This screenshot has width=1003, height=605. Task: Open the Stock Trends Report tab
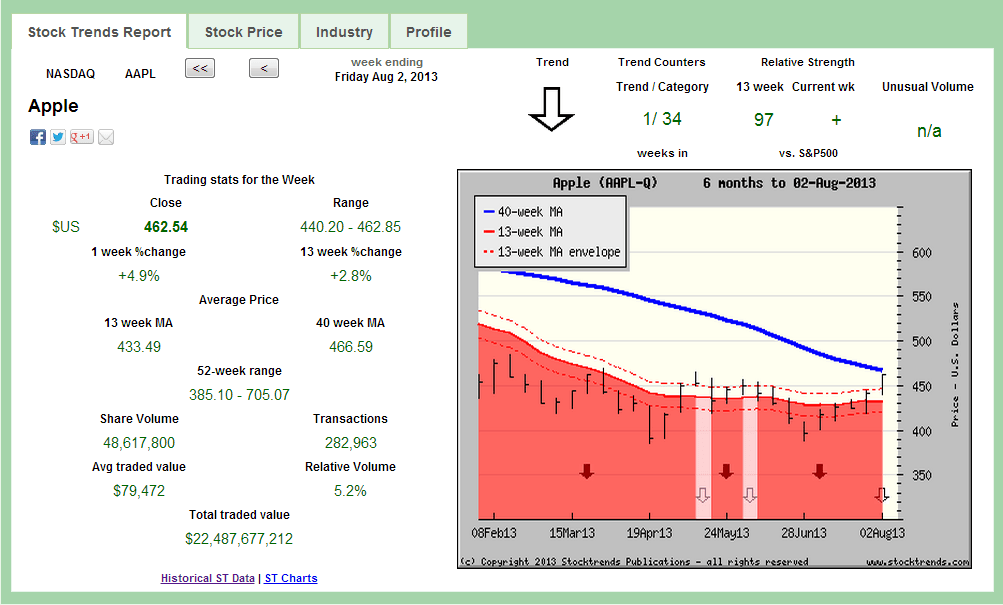tap(99, 32)
